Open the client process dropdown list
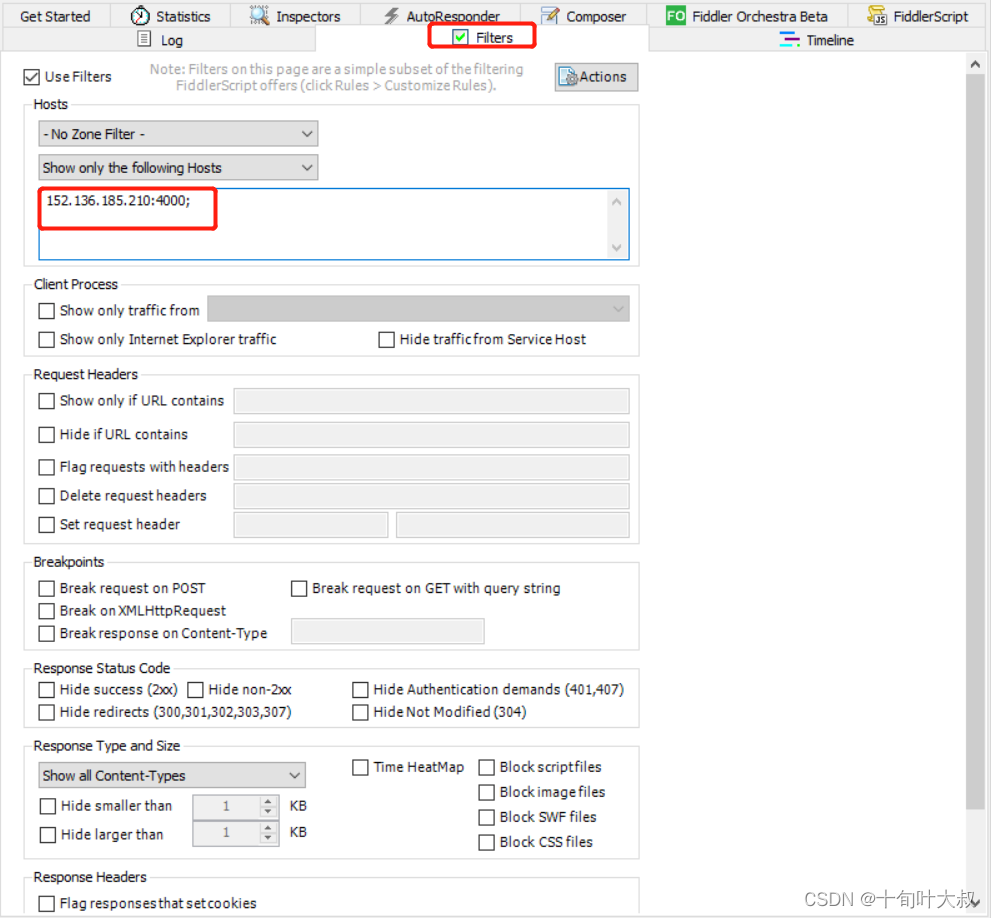The image size is (991, 918). point(418,309)
